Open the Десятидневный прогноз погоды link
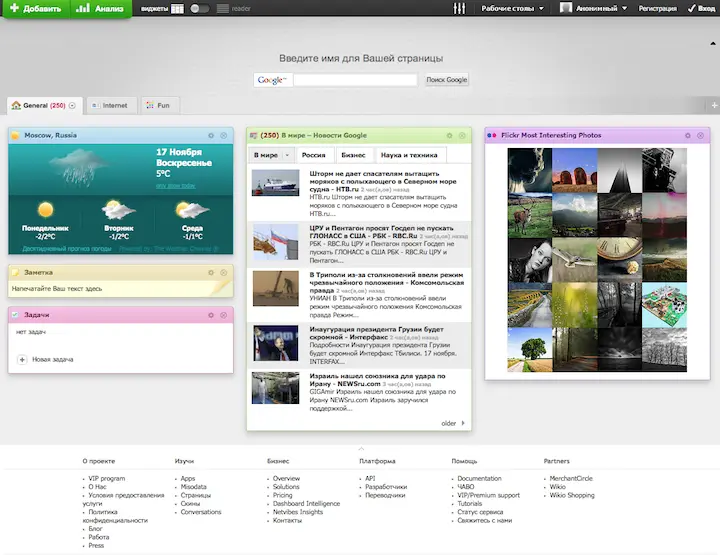 67,248
